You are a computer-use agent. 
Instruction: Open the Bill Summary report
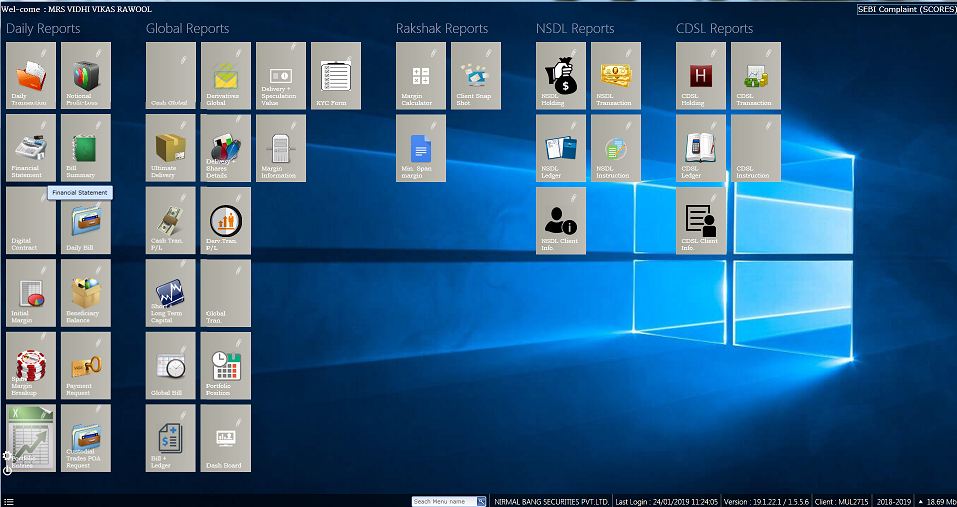86,148
